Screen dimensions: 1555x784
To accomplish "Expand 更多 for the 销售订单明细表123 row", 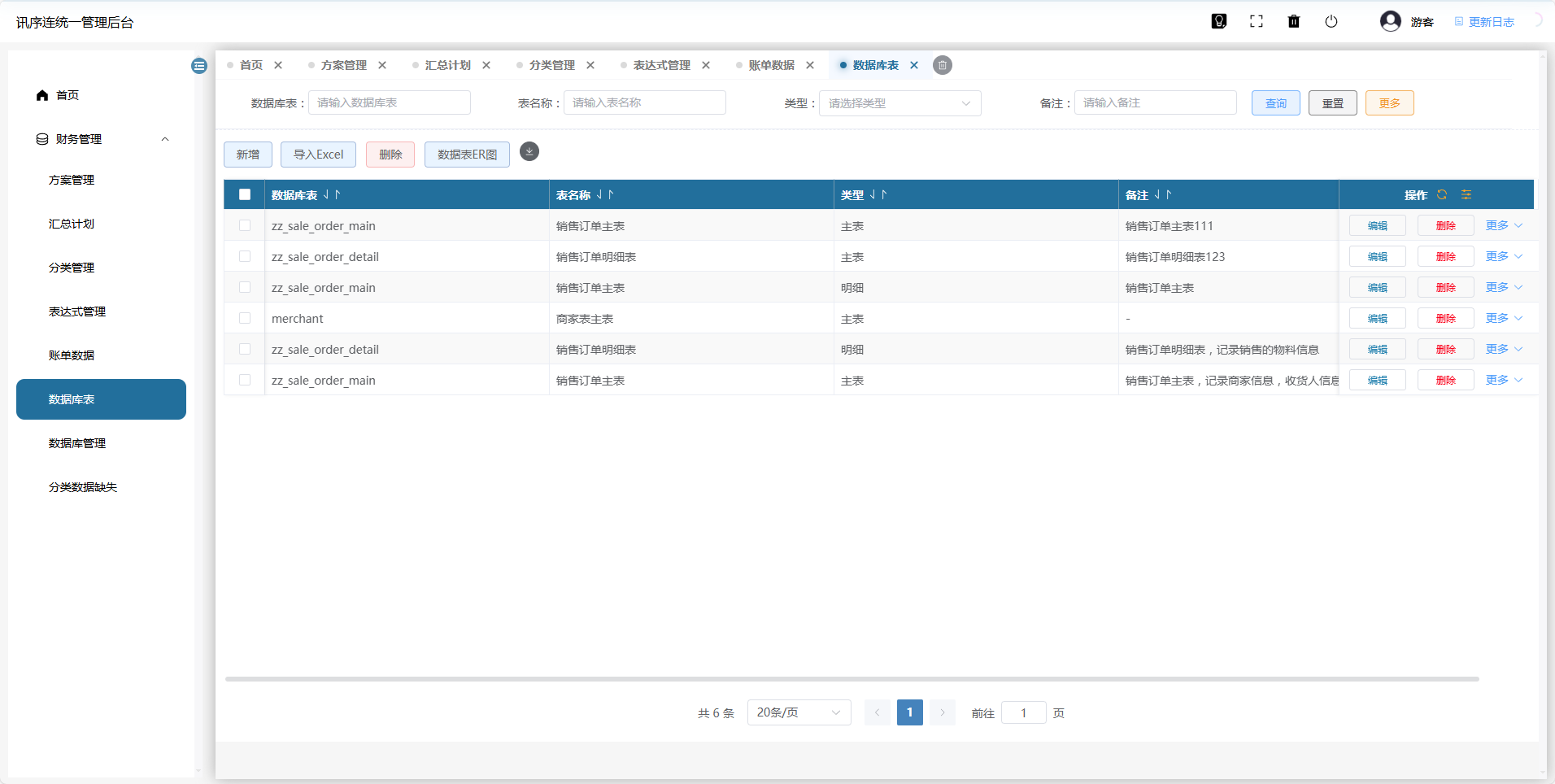I will point(1505,256).
